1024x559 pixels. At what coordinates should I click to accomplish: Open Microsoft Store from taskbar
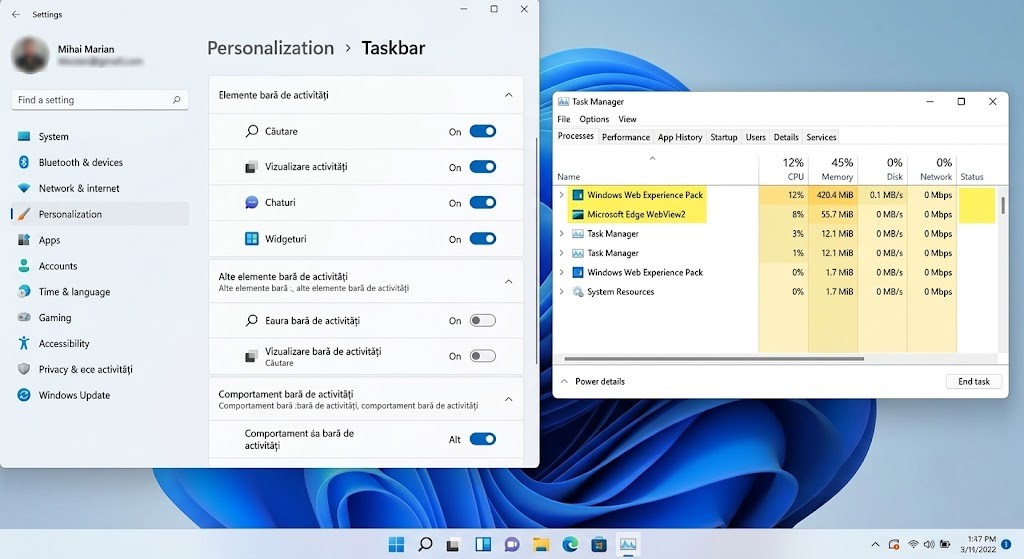click(x=599, y=544)
